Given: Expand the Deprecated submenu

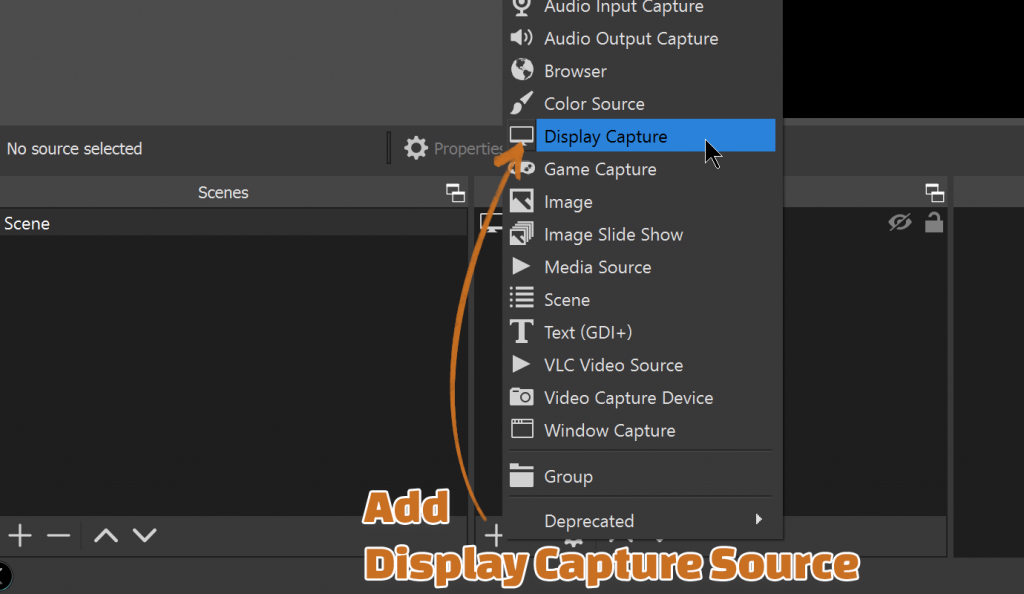Looking at the screenshot, I should click(640, 520).
